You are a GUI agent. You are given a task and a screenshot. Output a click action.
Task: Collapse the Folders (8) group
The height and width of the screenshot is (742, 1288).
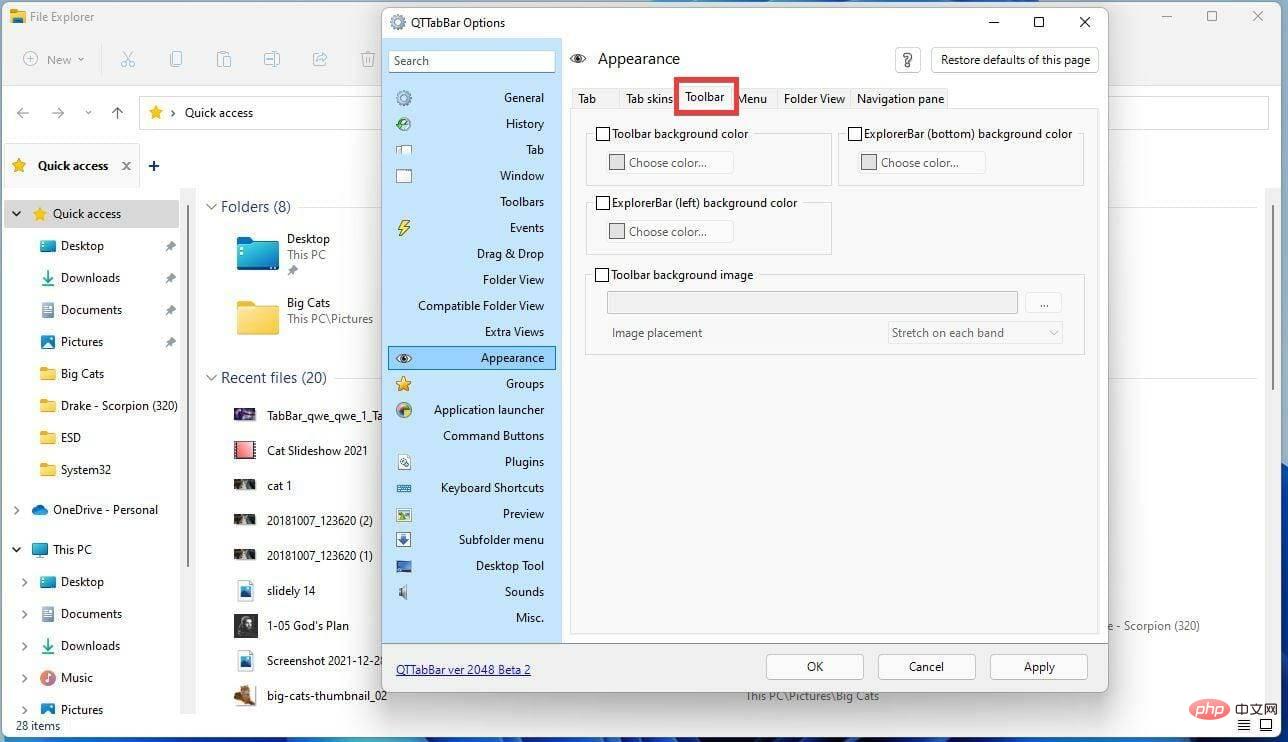[x=211, y=207]
